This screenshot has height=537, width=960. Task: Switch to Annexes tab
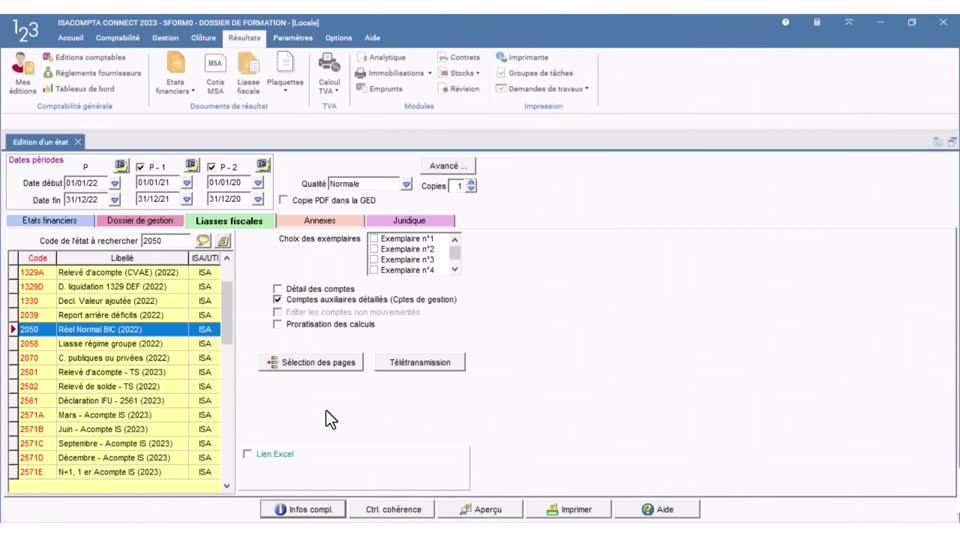pos(320,220)
